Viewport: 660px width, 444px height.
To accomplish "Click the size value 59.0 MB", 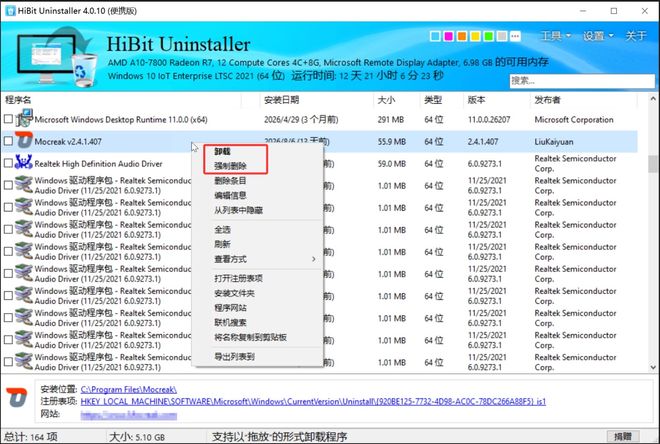I will [x=391, y=164].
